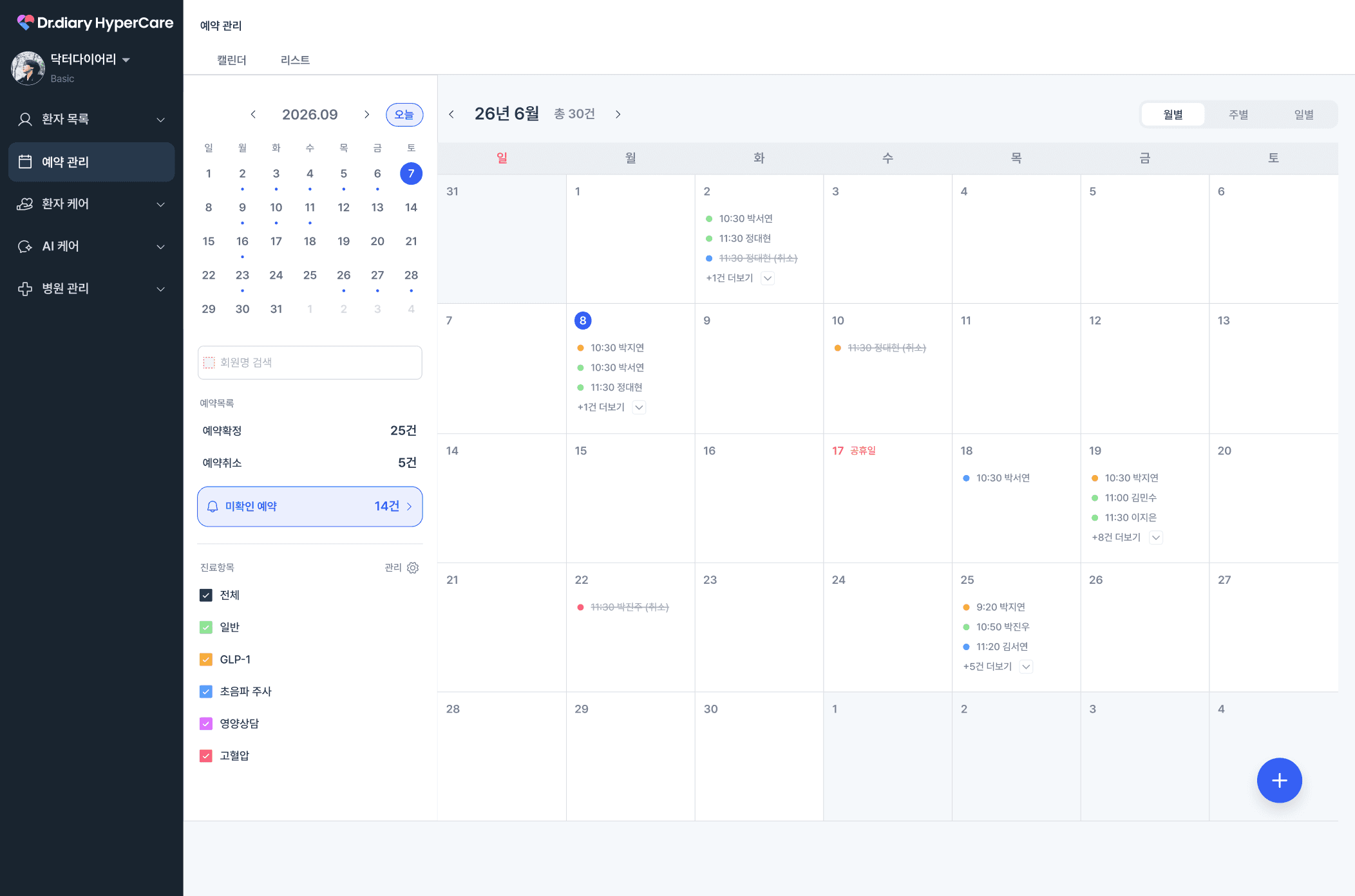
Task: Click the Dr.diary HyperCare heart logo
Action: tap(25, 23)
